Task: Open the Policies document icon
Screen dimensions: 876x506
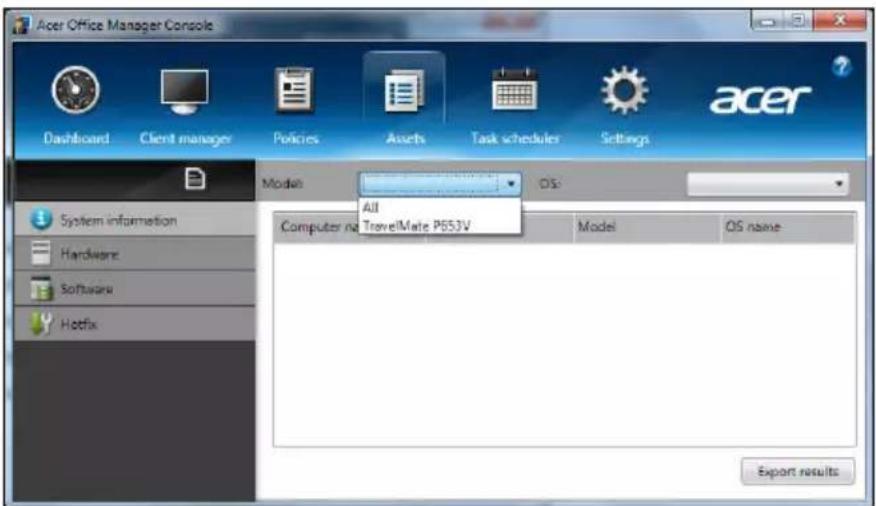Action: (x=295, y=90)
